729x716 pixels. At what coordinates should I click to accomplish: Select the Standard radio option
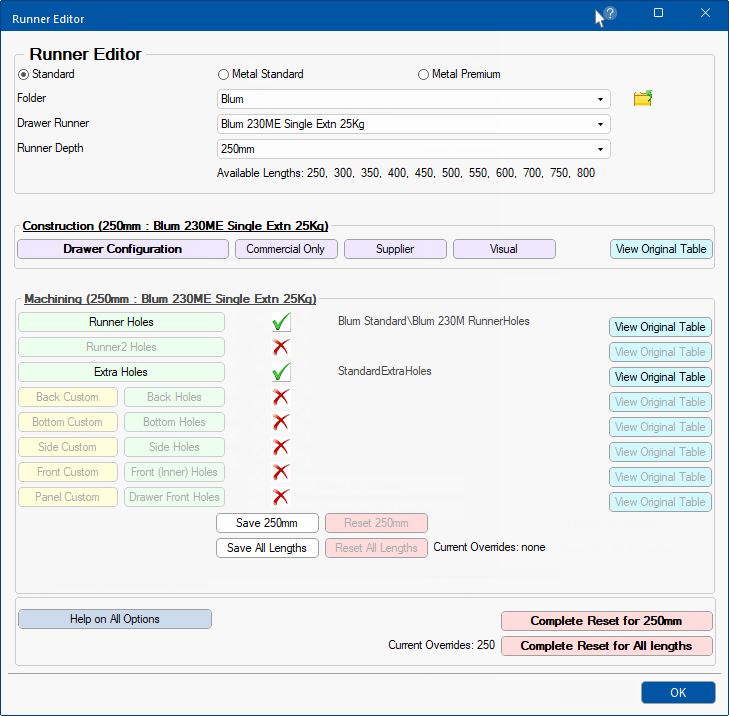24,74
